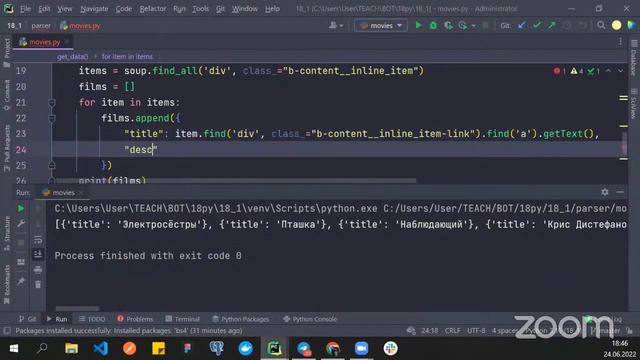Commit changes using Git checkmark icon
This screenshot has width=640, height=360.
(x=537, y=25)
